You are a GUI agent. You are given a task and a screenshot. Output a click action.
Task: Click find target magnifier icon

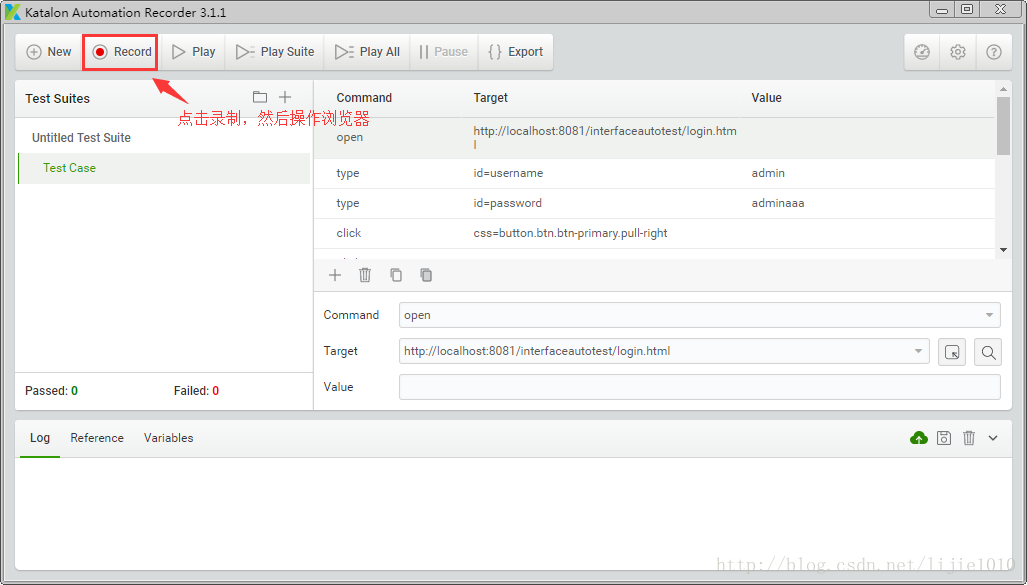(988, 352)
